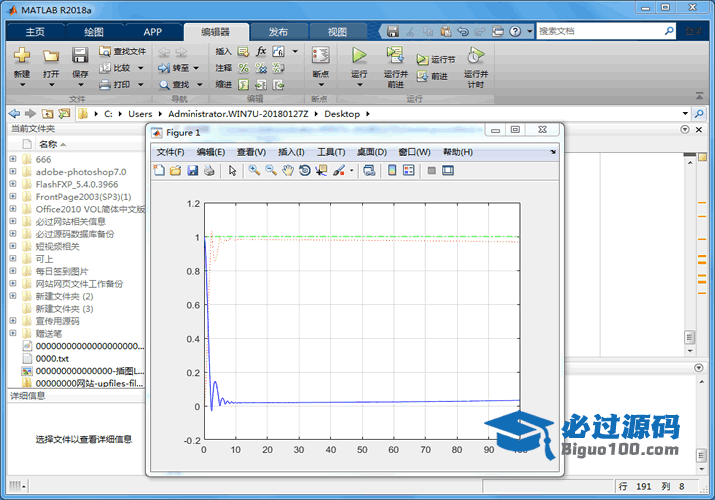The width and height of the screenshot is (715, 500).
Task: Select the Brush data tool
Action: (339, 170)
